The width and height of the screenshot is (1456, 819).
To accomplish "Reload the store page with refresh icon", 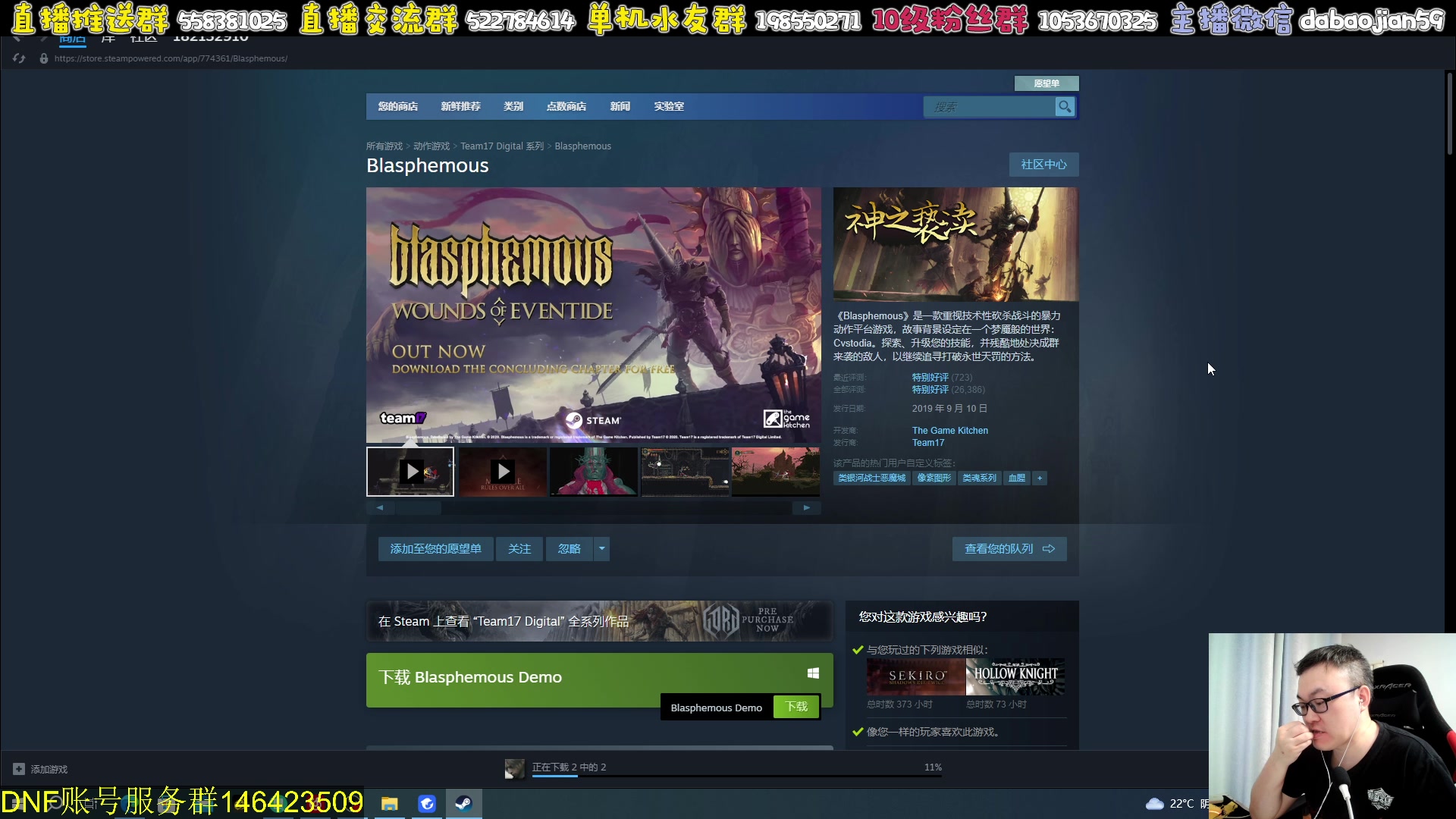I will click(x=19, y=58).
